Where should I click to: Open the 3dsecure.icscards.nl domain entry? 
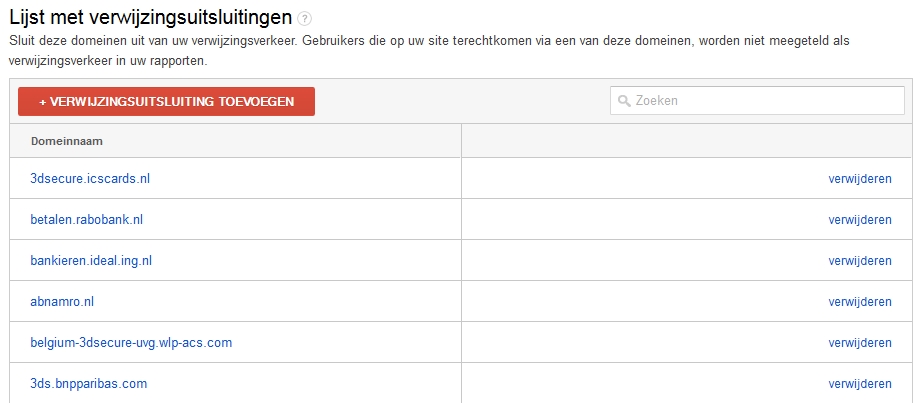point(90,179)
